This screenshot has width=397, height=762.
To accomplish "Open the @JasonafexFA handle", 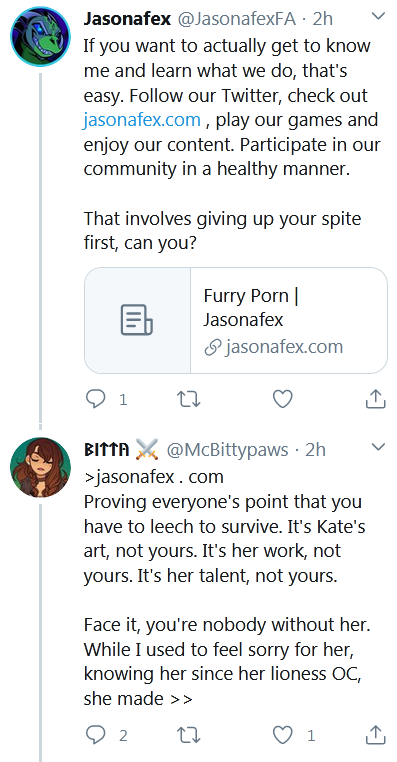I will click(x=237, y=19).
